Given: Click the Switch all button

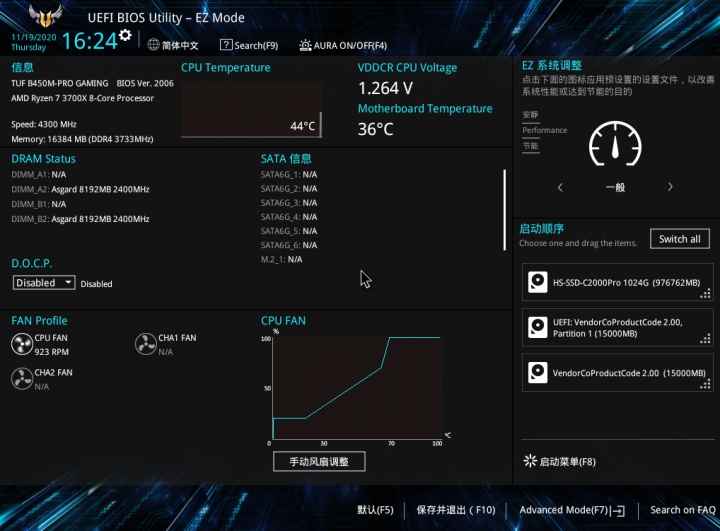Looking at the screenshot, I should pyautogui.click(x=680, y=239).
